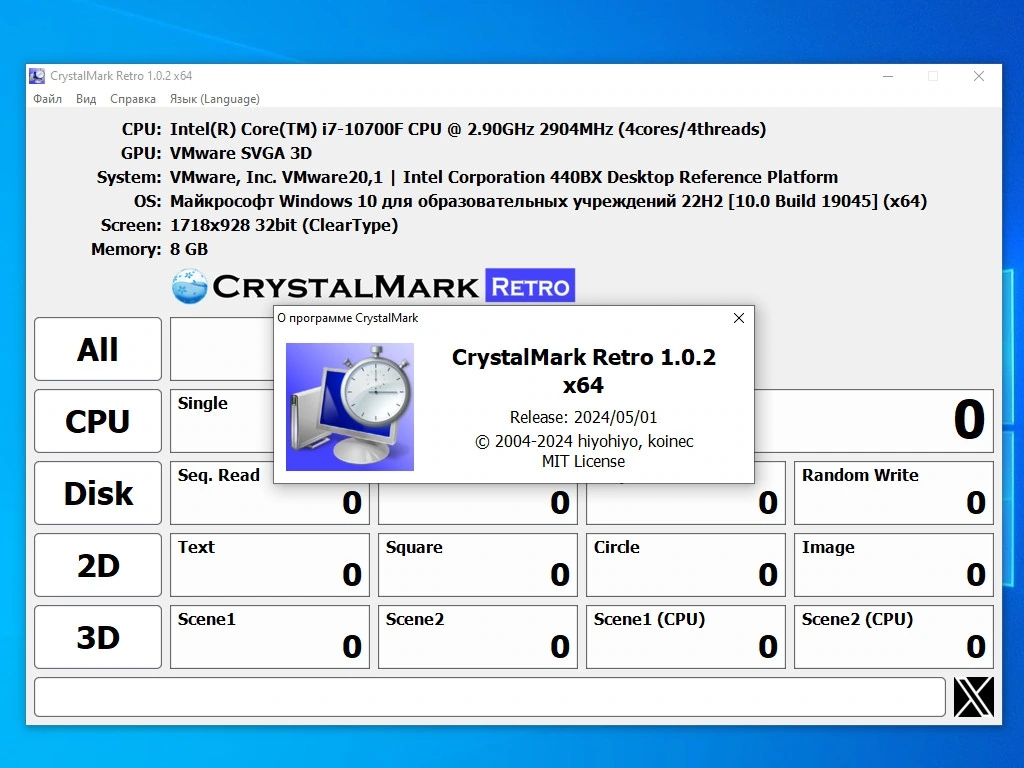This screenshot has width=1024, height=768.
Task: Click the stopwatch computer image in About dialog
Action: tap(350, 407)
